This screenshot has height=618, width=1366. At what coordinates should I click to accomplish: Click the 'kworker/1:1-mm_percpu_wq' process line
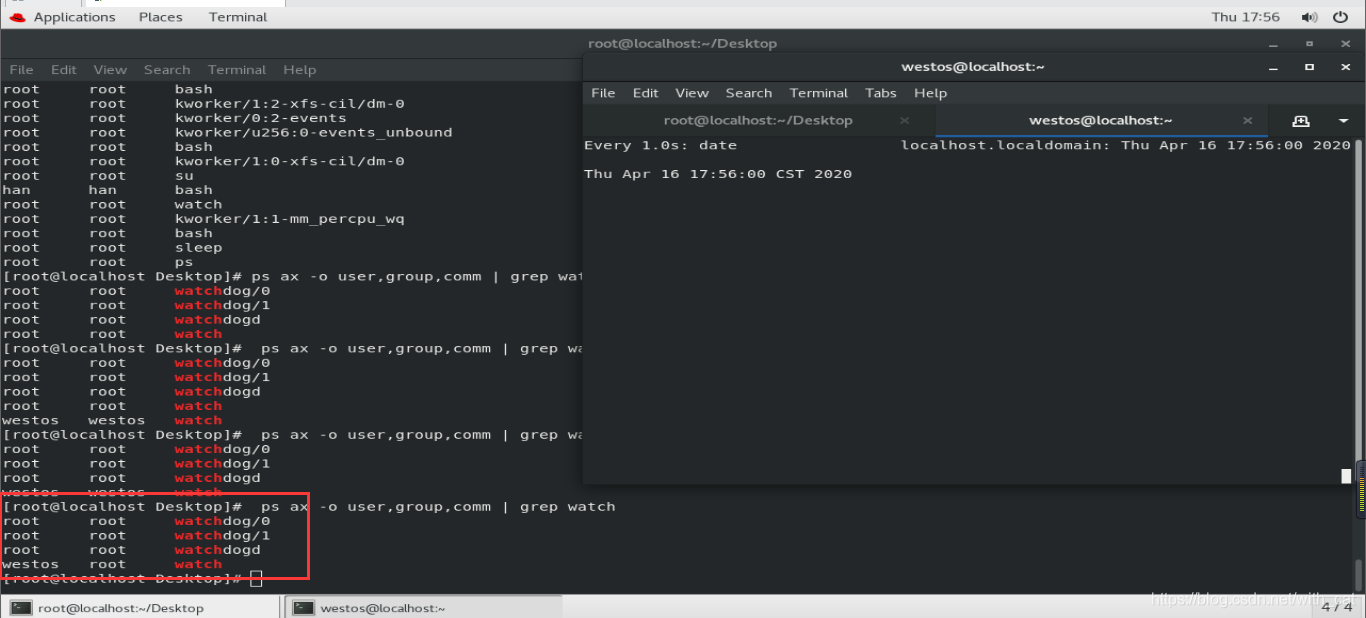203,219
